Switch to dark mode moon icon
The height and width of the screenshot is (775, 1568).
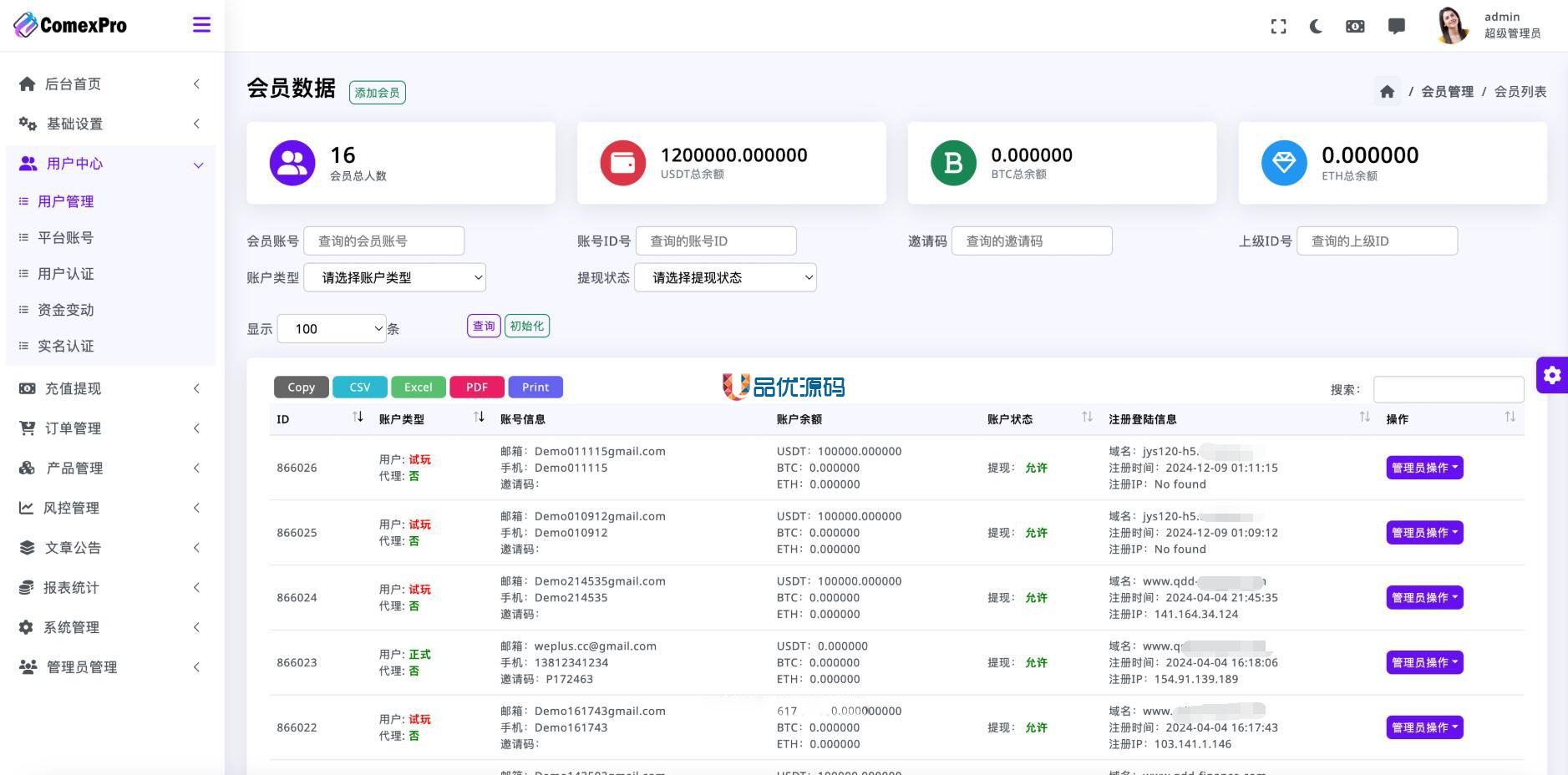pos(1317,27)
